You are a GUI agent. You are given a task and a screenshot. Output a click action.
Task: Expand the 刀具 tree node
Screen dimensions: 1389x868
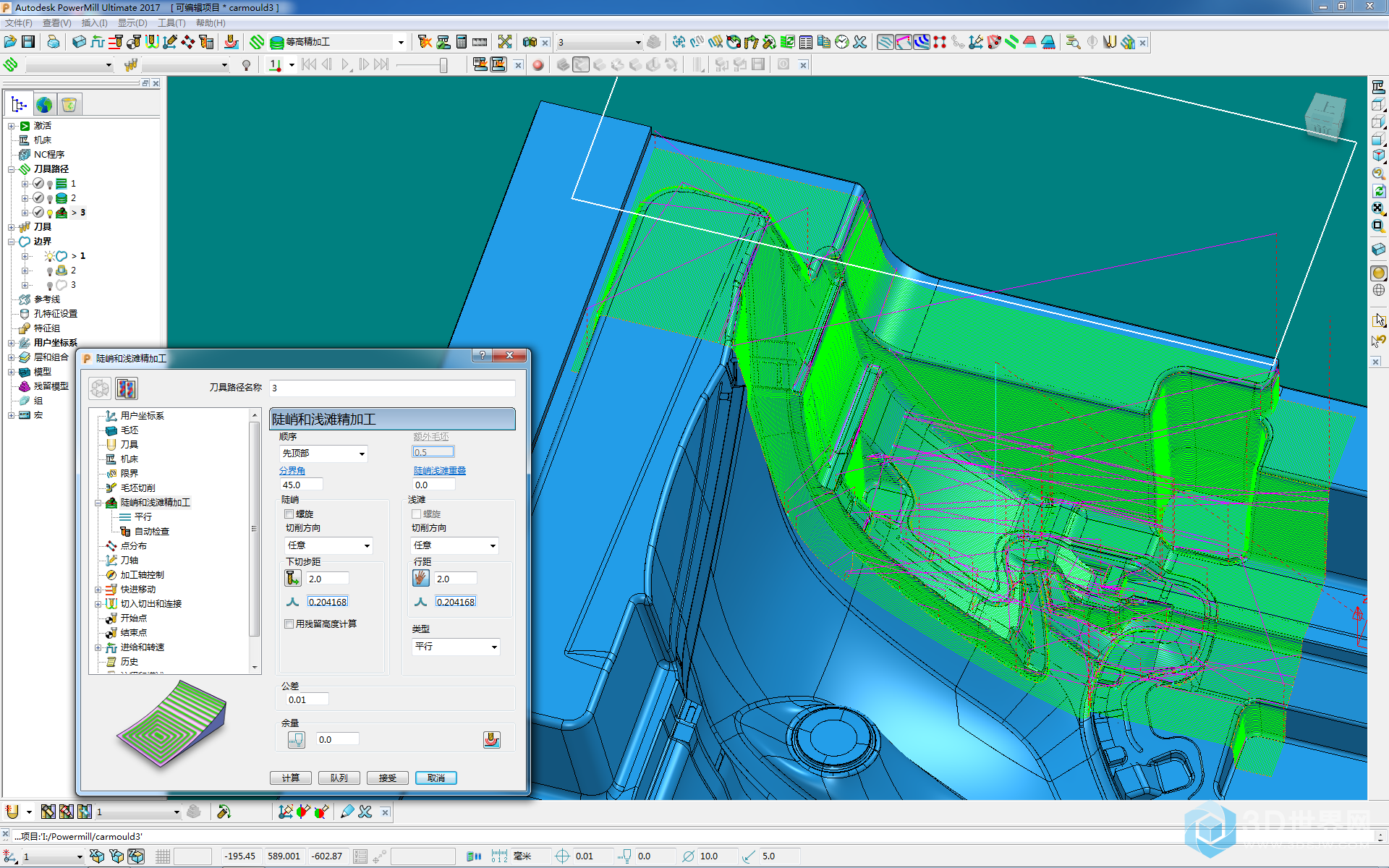tap(12, 227)
